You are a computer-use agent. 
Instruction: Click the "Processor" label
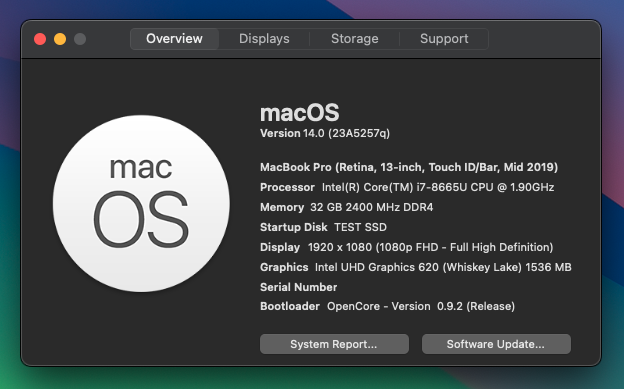coord(287,187)
